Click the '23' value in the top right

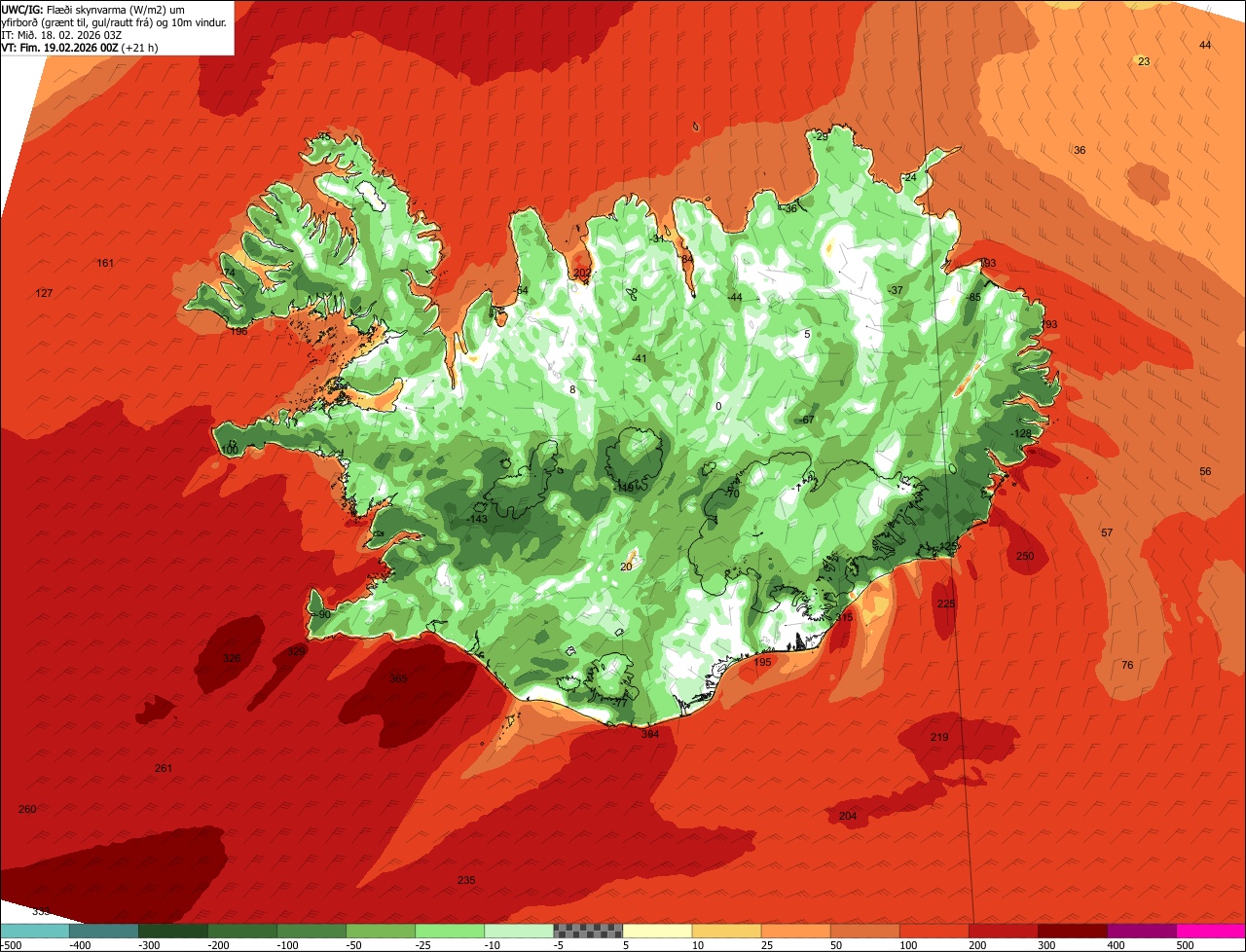click(1144, 61)
